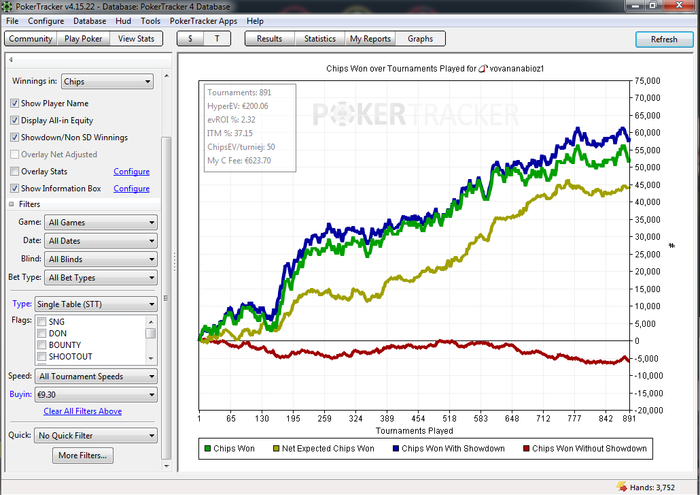Click the Chips Won With Showdown blue swatch
Screen dimensions: 700x495
pyautogui.click(x=396, y=449)
